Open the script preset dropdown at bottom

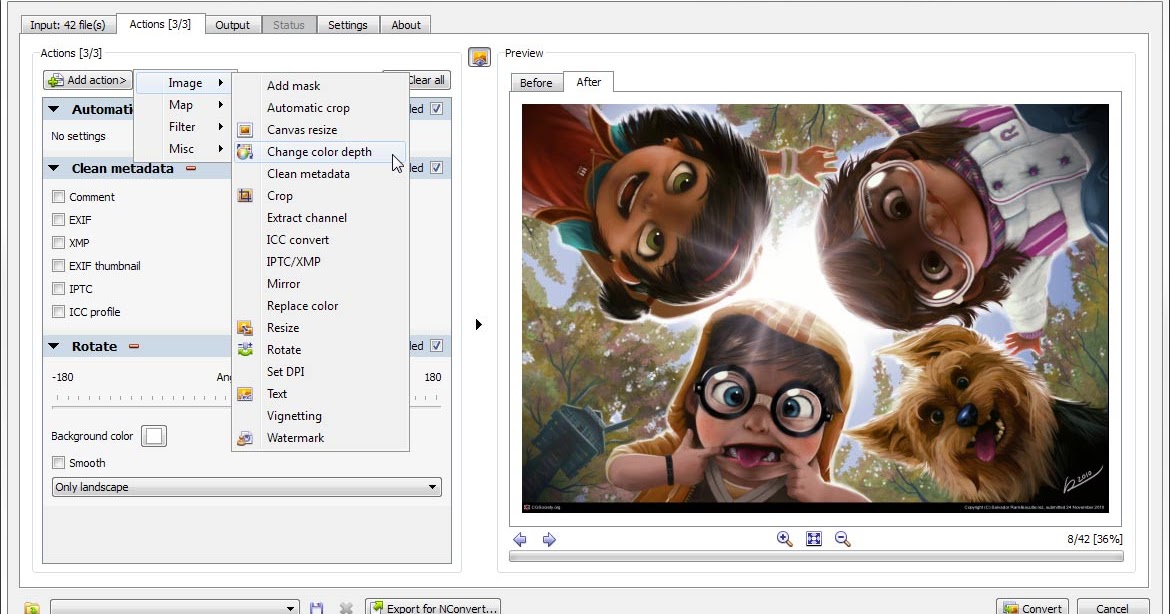175,608
